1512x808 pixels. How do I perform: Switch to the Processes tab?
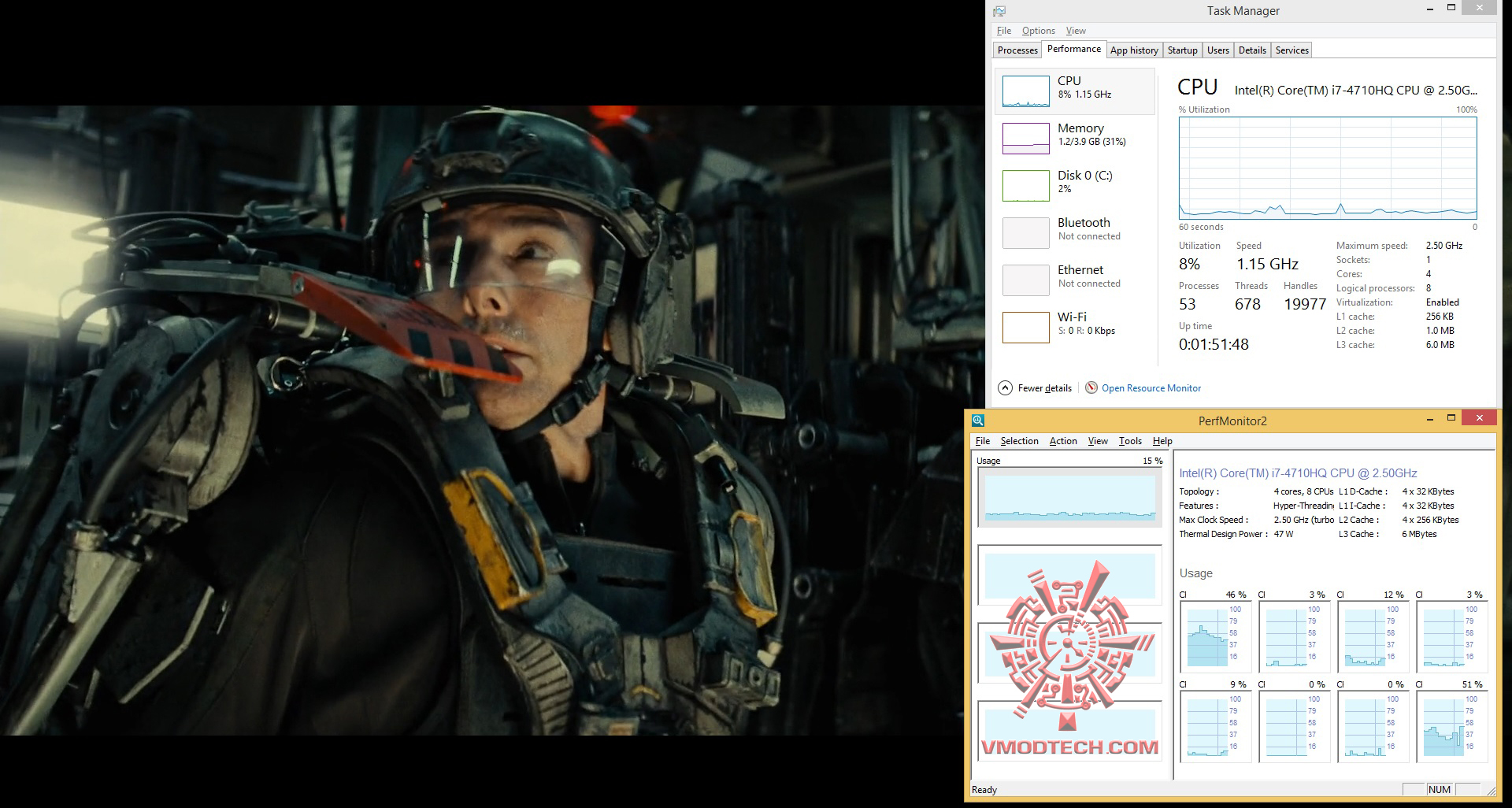pyautogui.click(x=1017, y=50)
